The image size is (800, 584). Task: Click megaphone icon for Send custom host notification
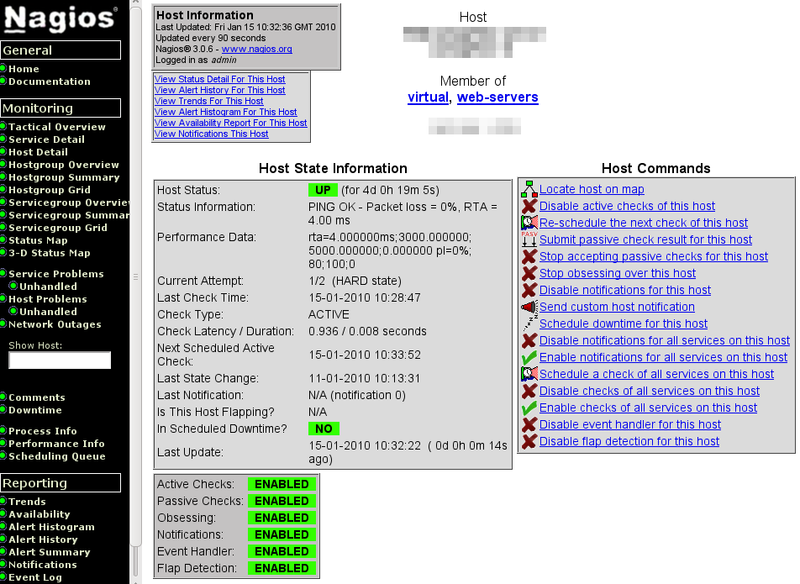click(529, 307)
